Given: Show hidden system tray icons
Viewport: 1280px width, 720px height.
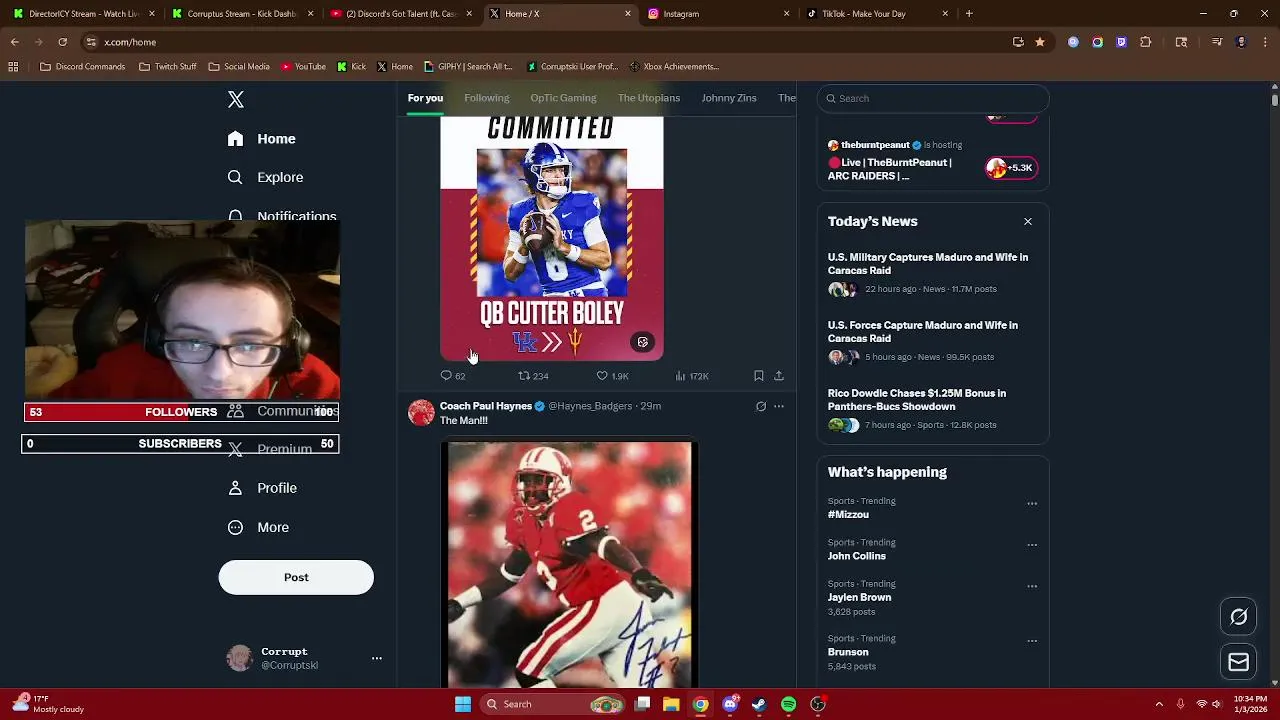Looking at the screenshot, I should click(1159, 704).
